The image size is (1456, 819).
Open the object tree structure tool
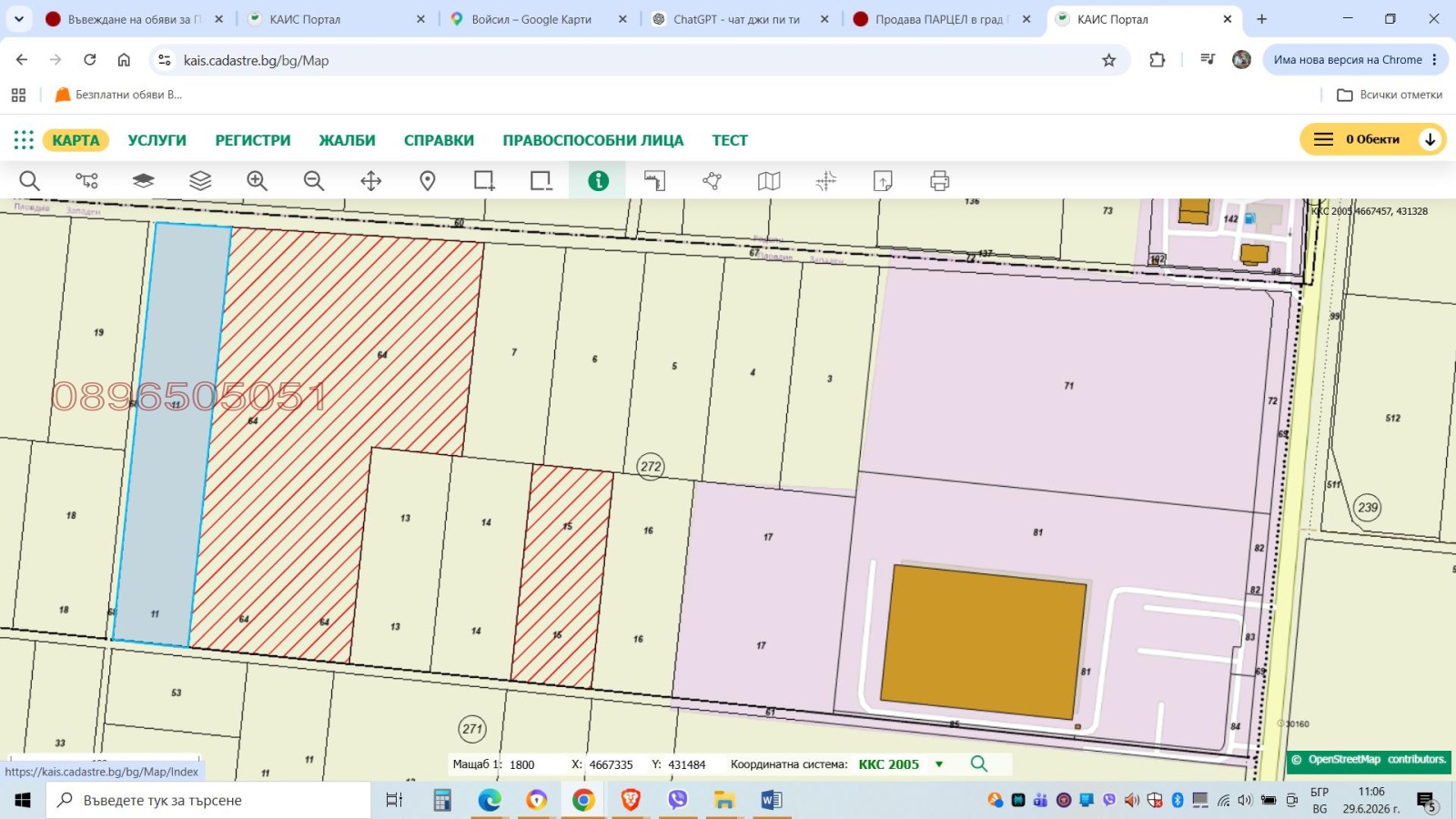[86, 181]
